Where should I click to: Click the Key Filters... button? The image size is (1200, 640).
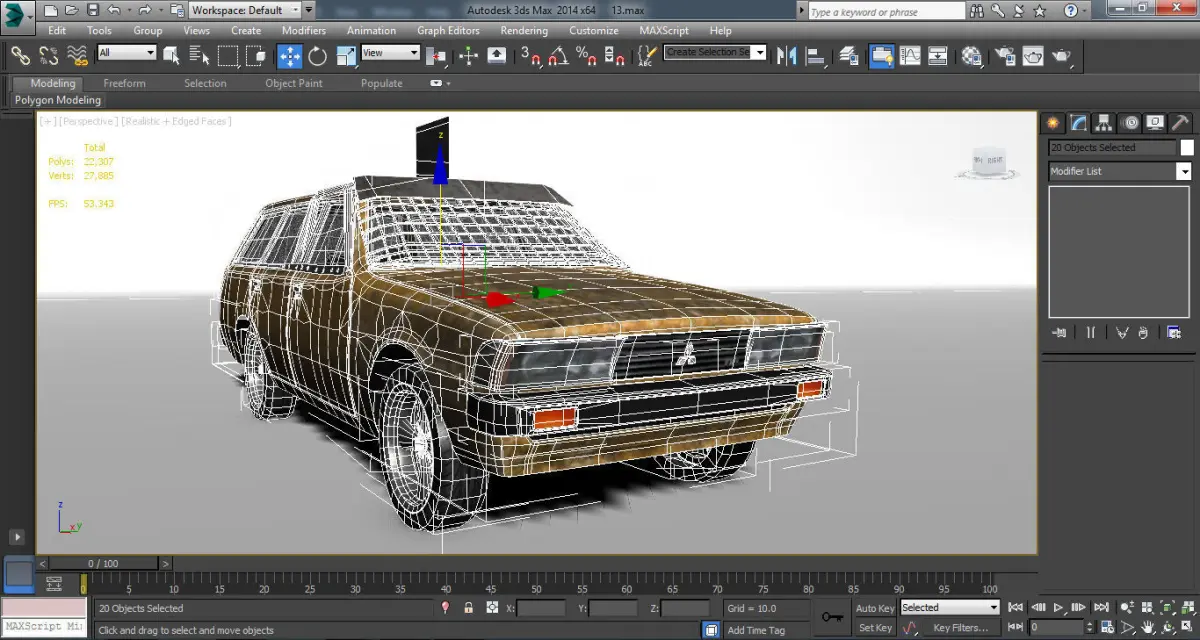958,628
